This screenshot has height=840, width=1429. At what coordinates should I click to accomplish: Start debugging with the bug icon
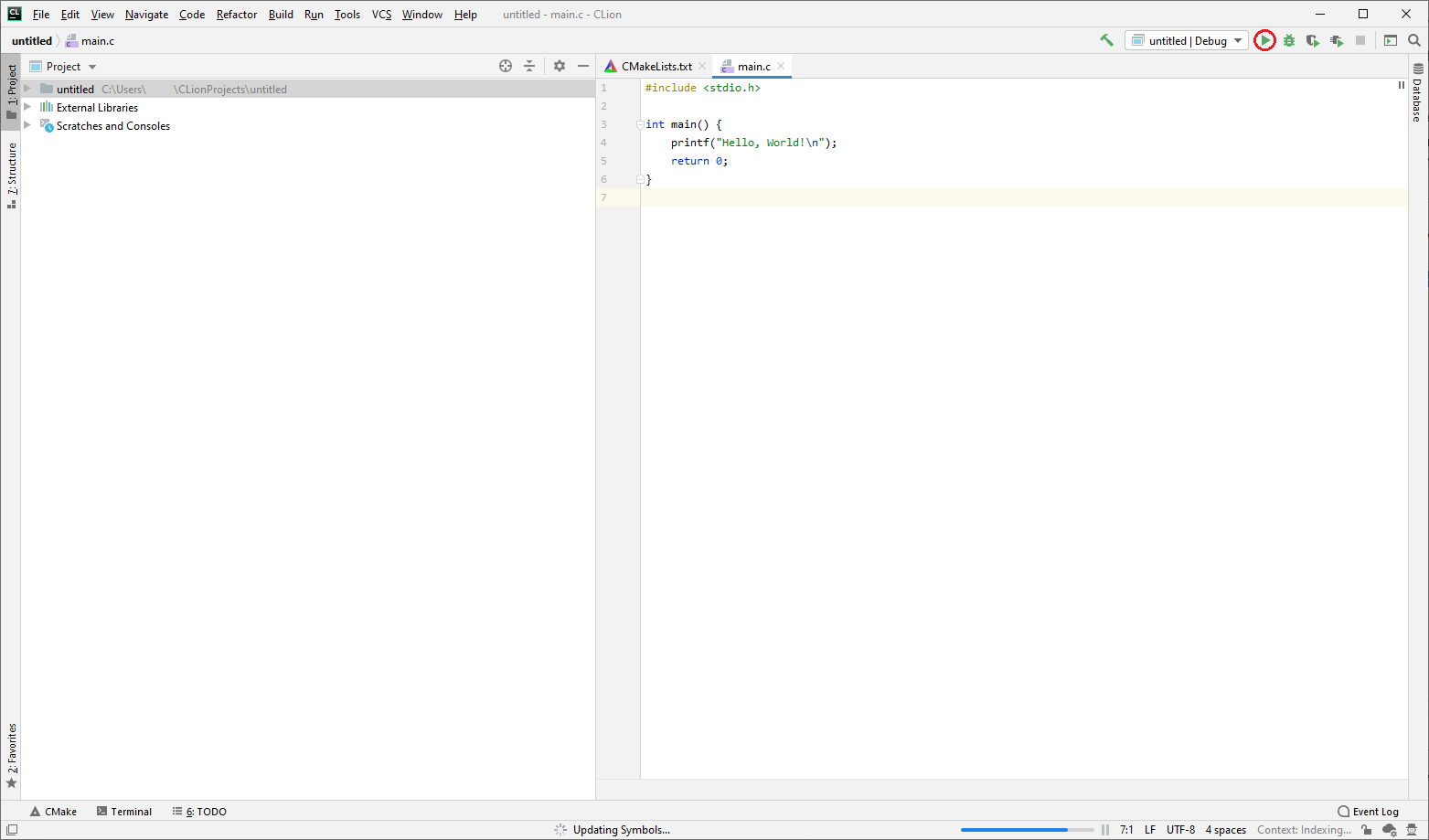coord(1289,40)
